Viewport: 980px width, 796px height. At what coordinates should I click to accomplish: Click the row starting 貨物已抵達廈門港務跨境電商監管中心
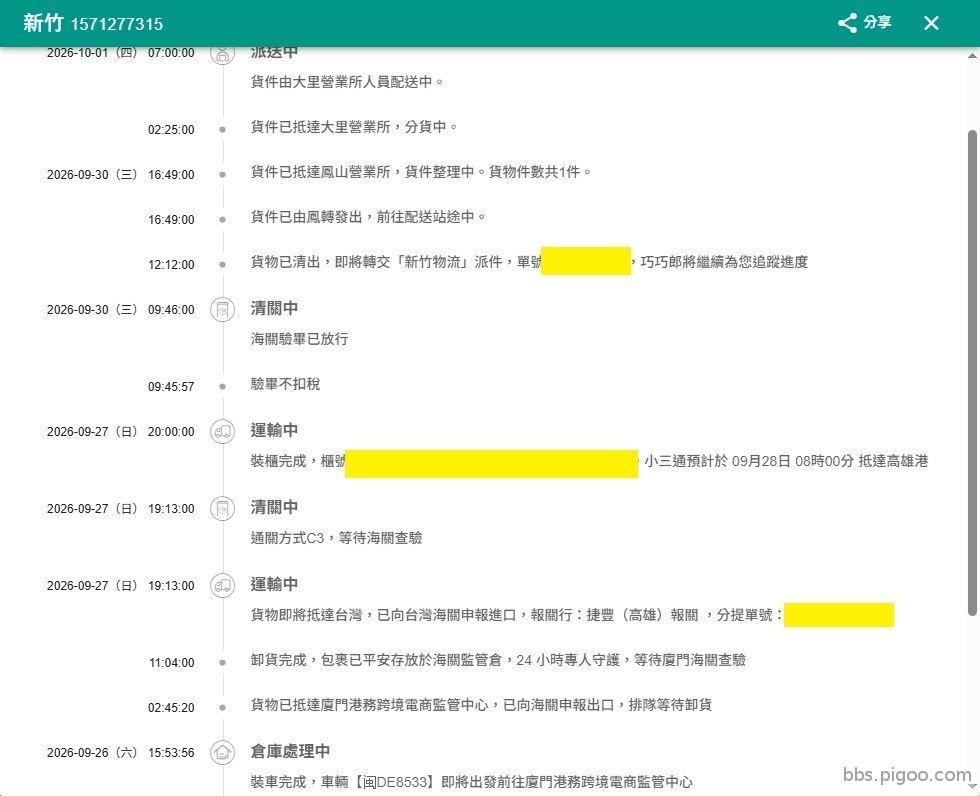click(481, 705)
